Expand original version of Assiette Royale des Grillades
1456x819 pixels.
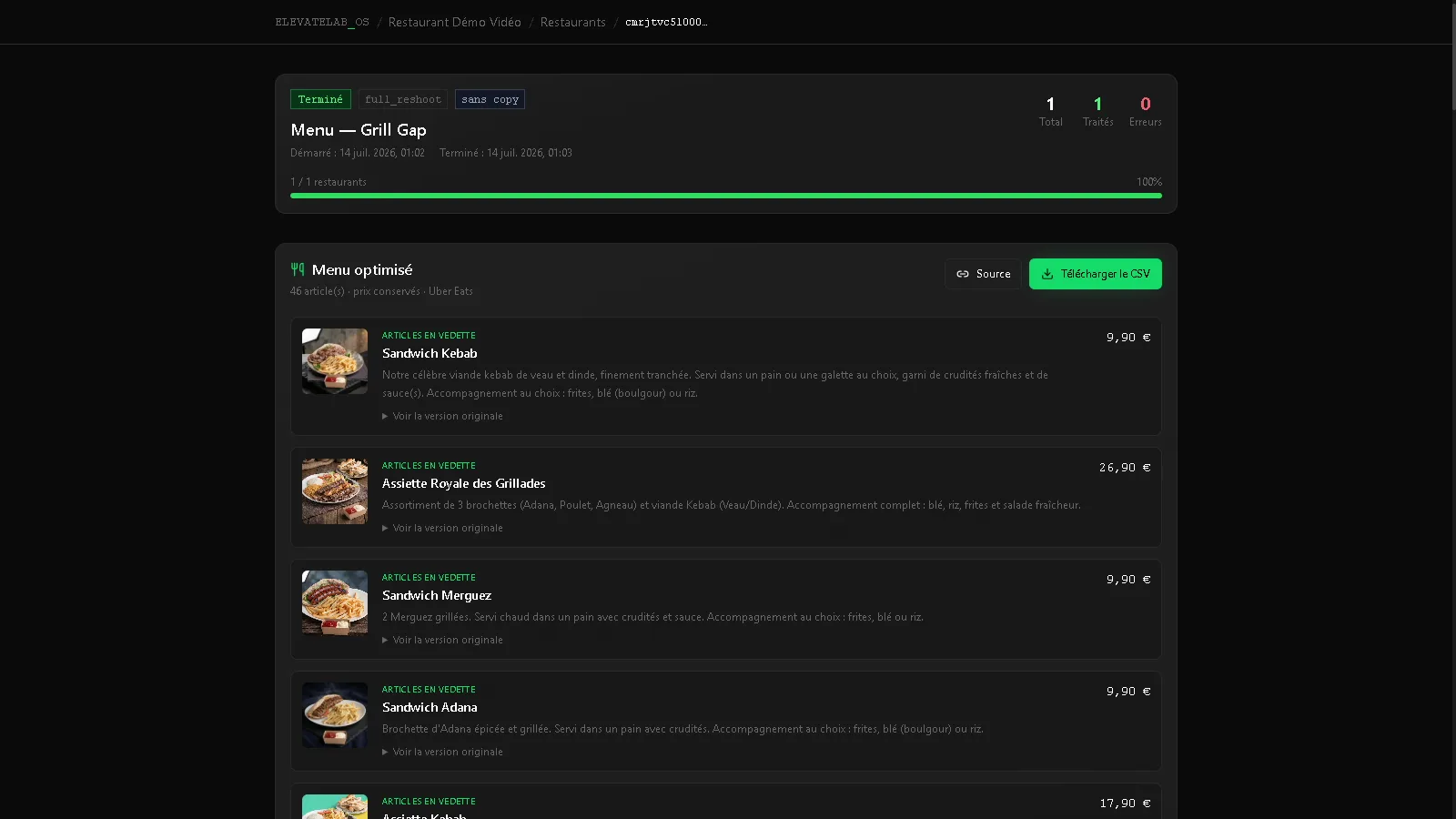point(442,528)
